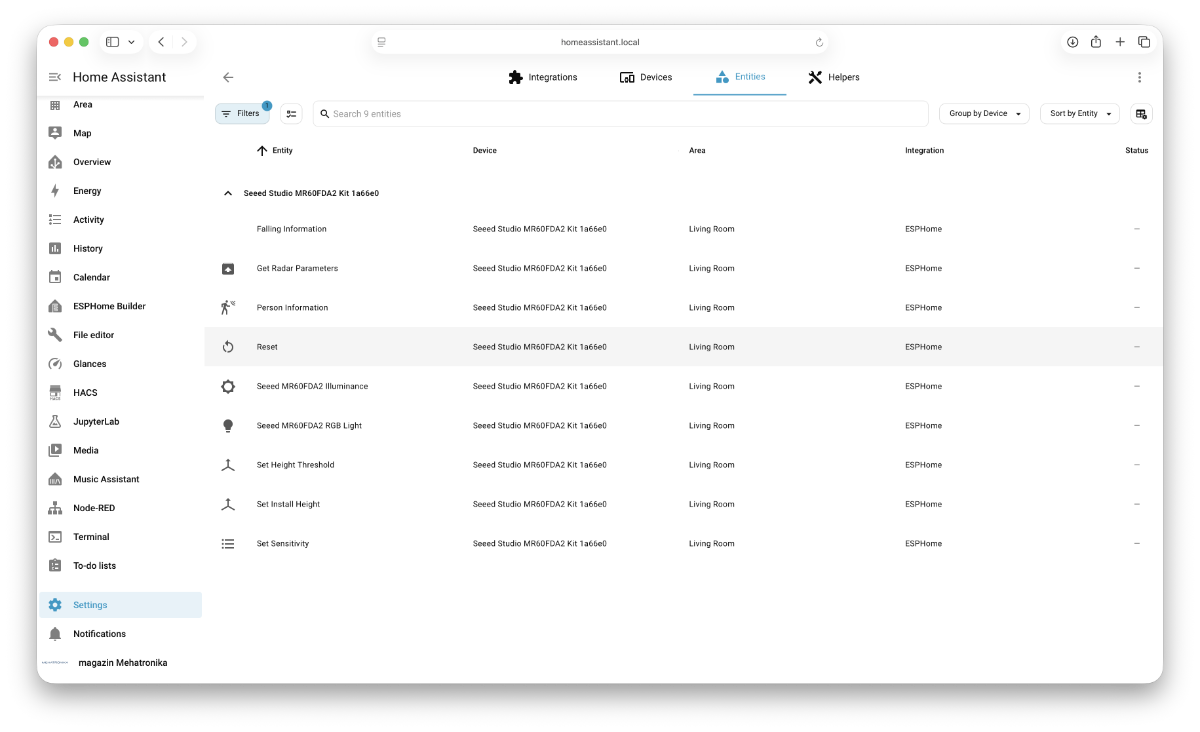Open Area in the sidebar

120,104
